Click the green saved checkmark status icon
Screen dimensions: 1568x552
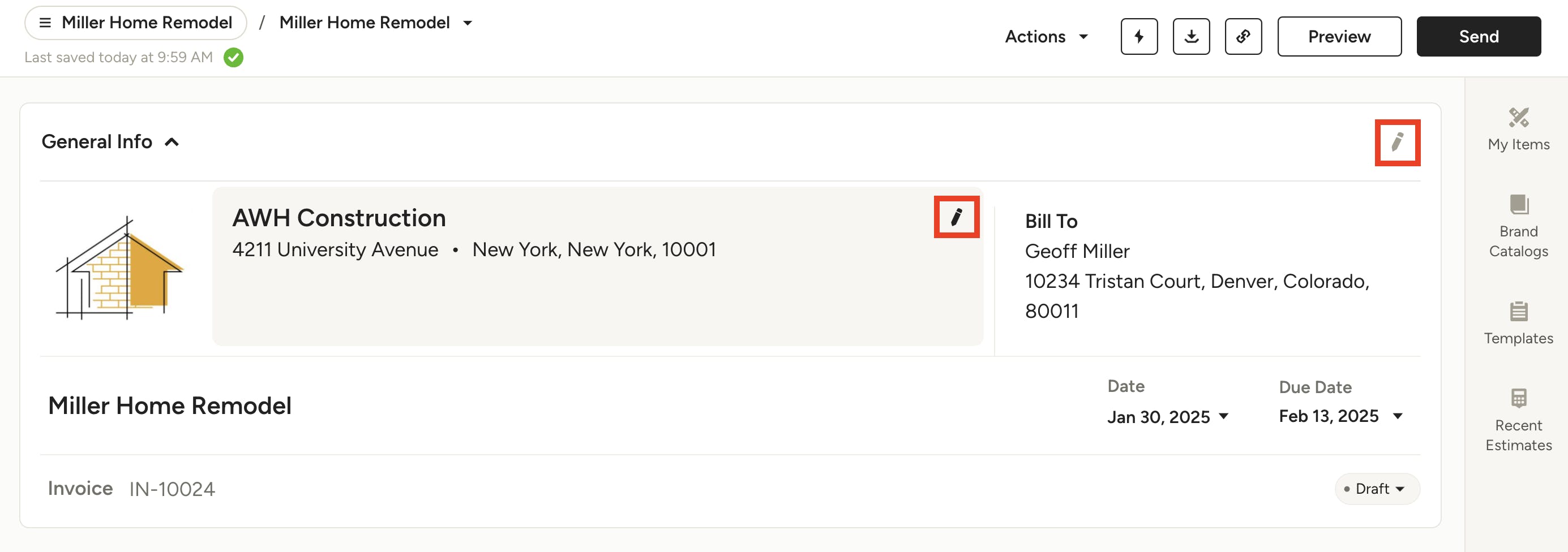point(233,58)
